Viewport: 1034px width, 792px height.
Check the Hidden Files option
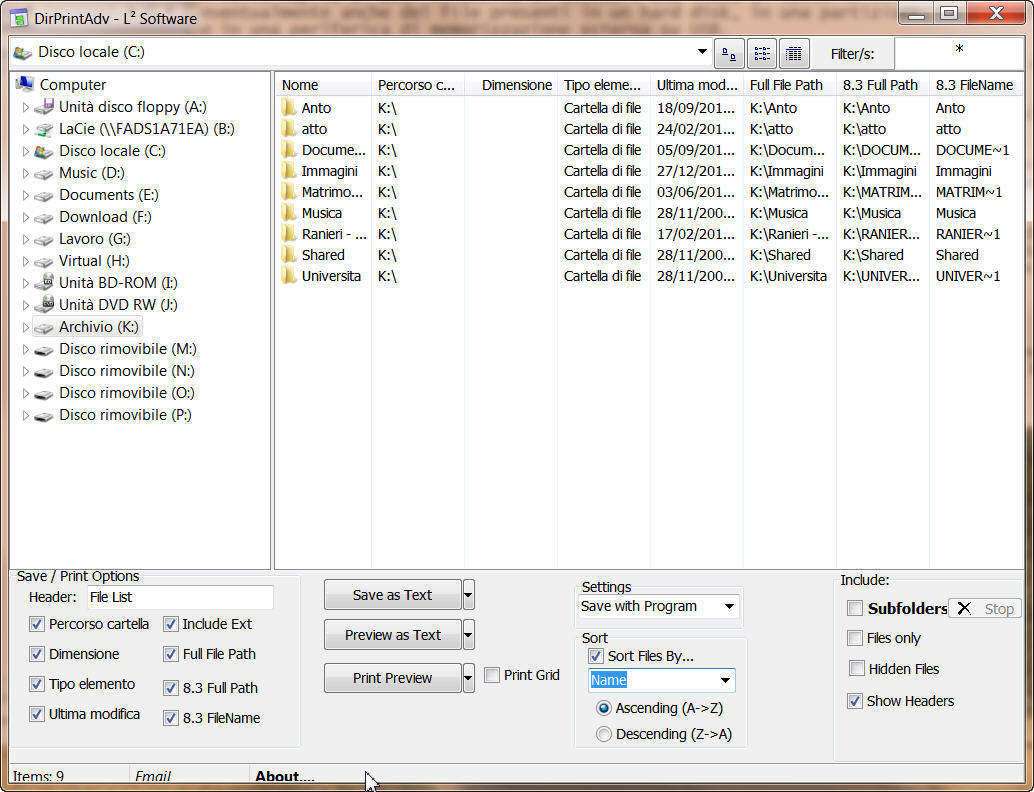(x=857, y=669)
